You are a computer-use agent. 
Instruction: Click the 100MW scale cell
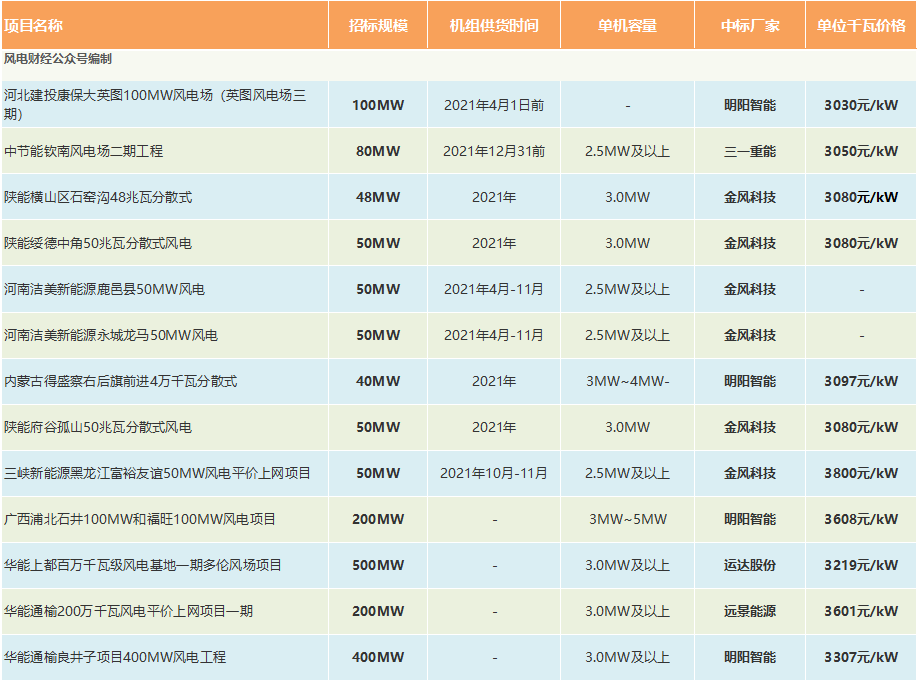(378, 105)
